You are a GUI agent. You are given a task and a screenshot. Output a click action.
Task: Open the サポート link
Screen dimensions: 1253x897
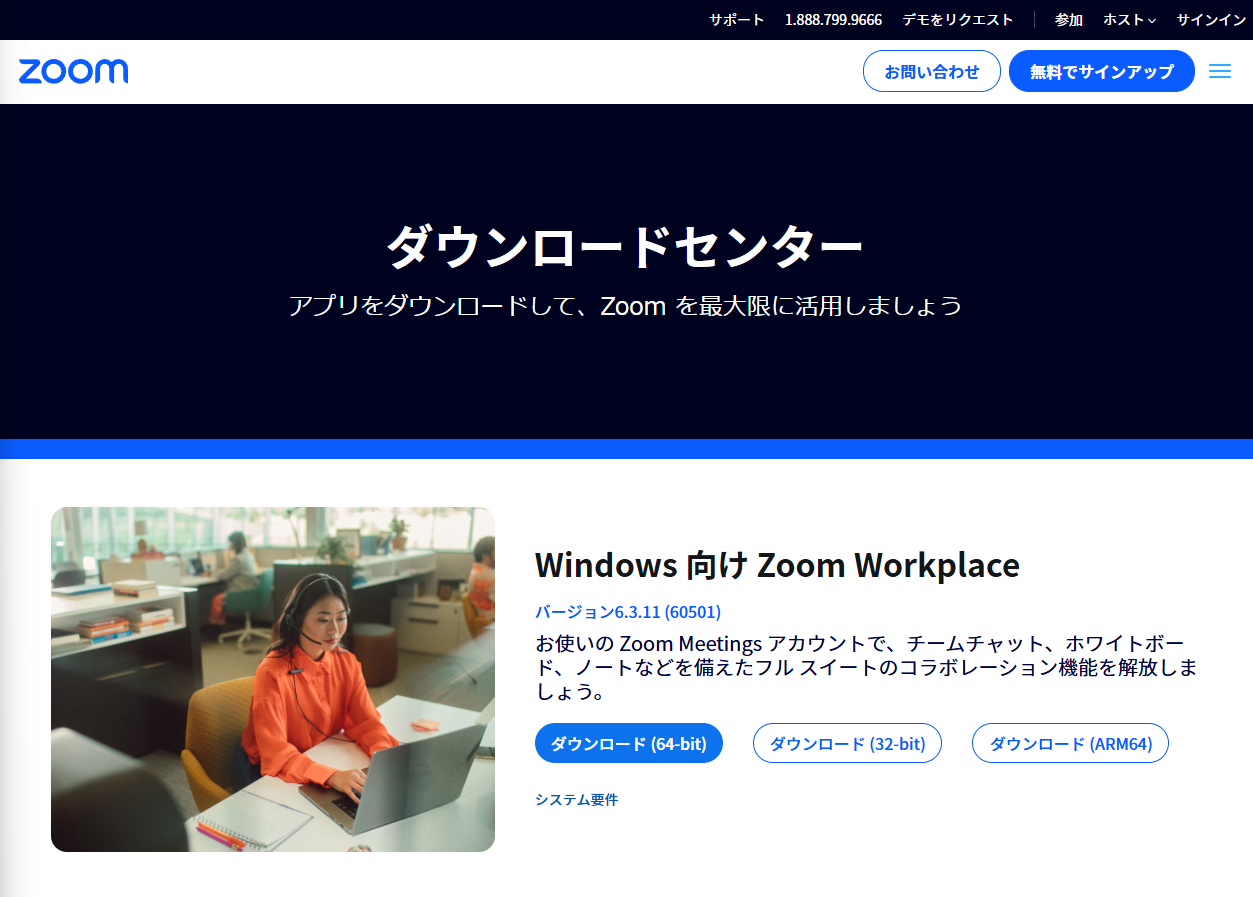click(x=736, y=20)
